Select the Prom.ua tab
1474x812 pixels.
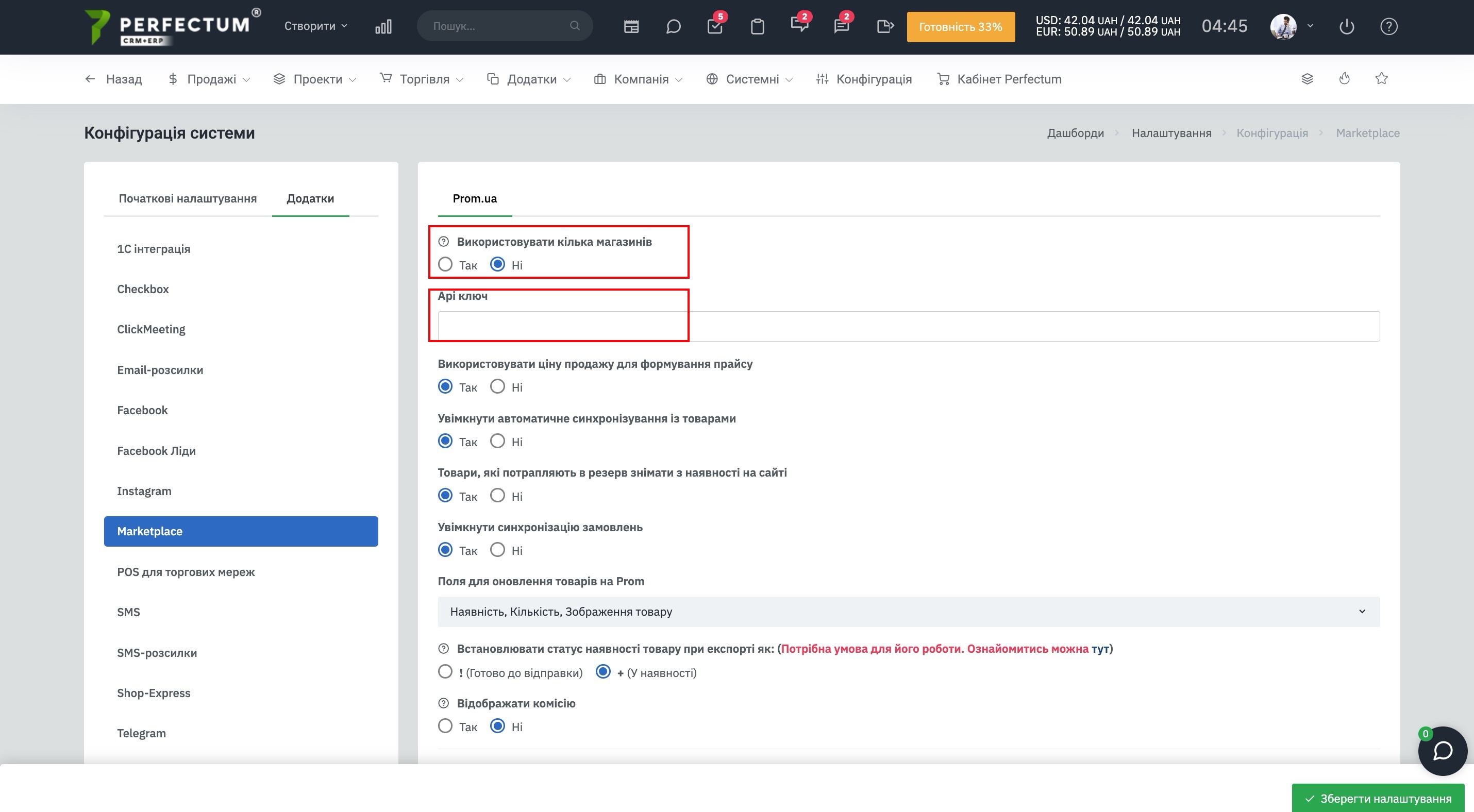tap(474, 198)
